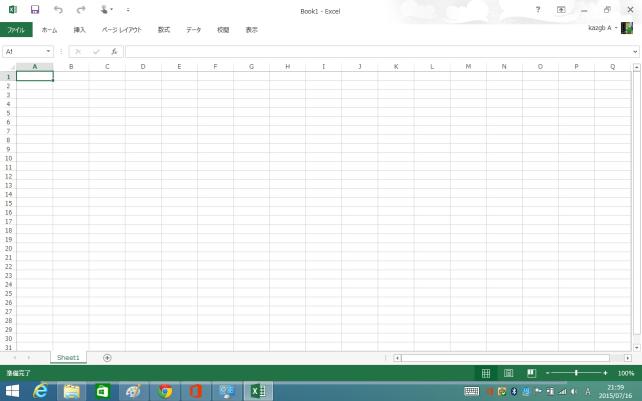The image size is (642, 401).
Task: Open the touch keyboard from the tray
Action: tap(471, 391)
